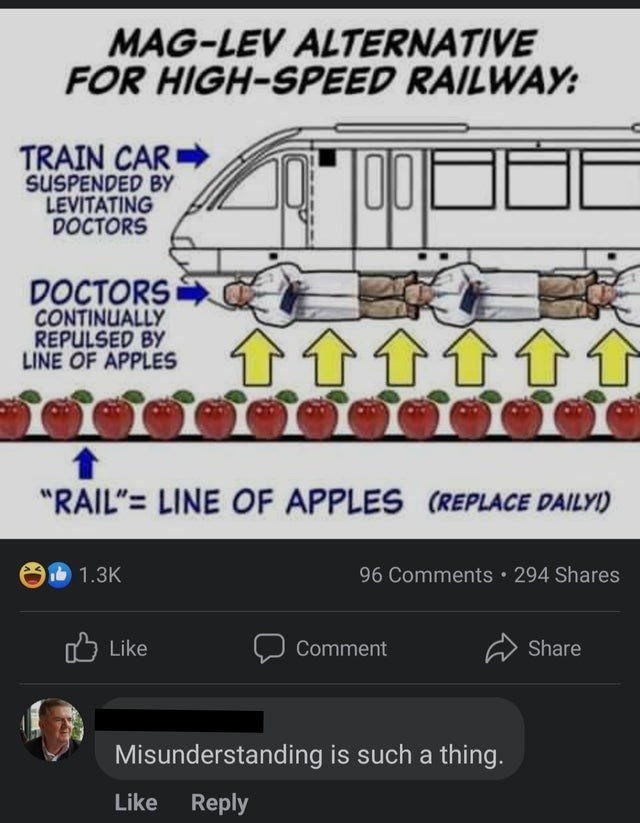The width and height of the screenshot is (640, 823).
Task: Reply to the 'Misunderstanding' comment
Action: [x=219, y=803]
